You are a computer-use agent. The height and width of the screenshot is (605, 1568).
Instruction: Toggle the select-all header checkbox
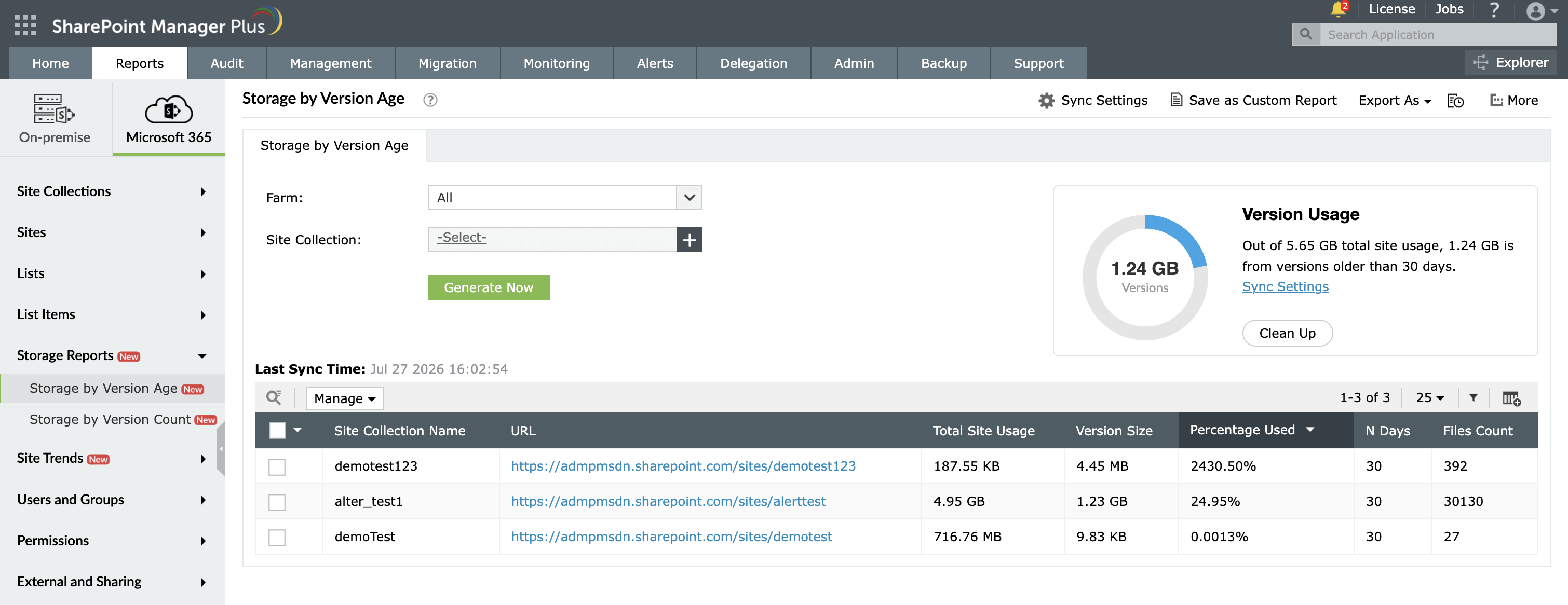point(277,431)
